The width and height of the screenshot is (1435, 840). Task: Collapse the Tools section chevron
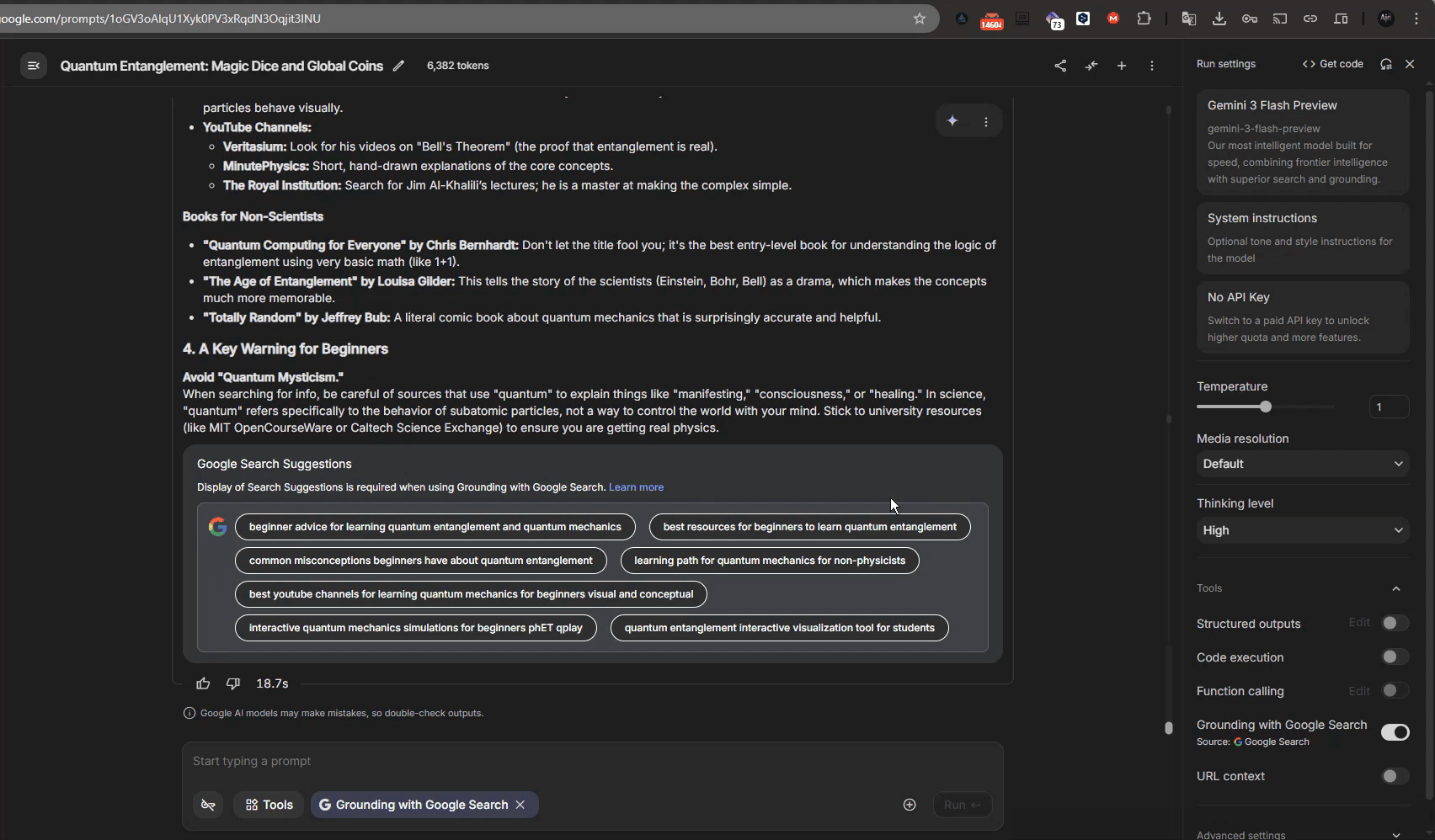[1396, 588]
